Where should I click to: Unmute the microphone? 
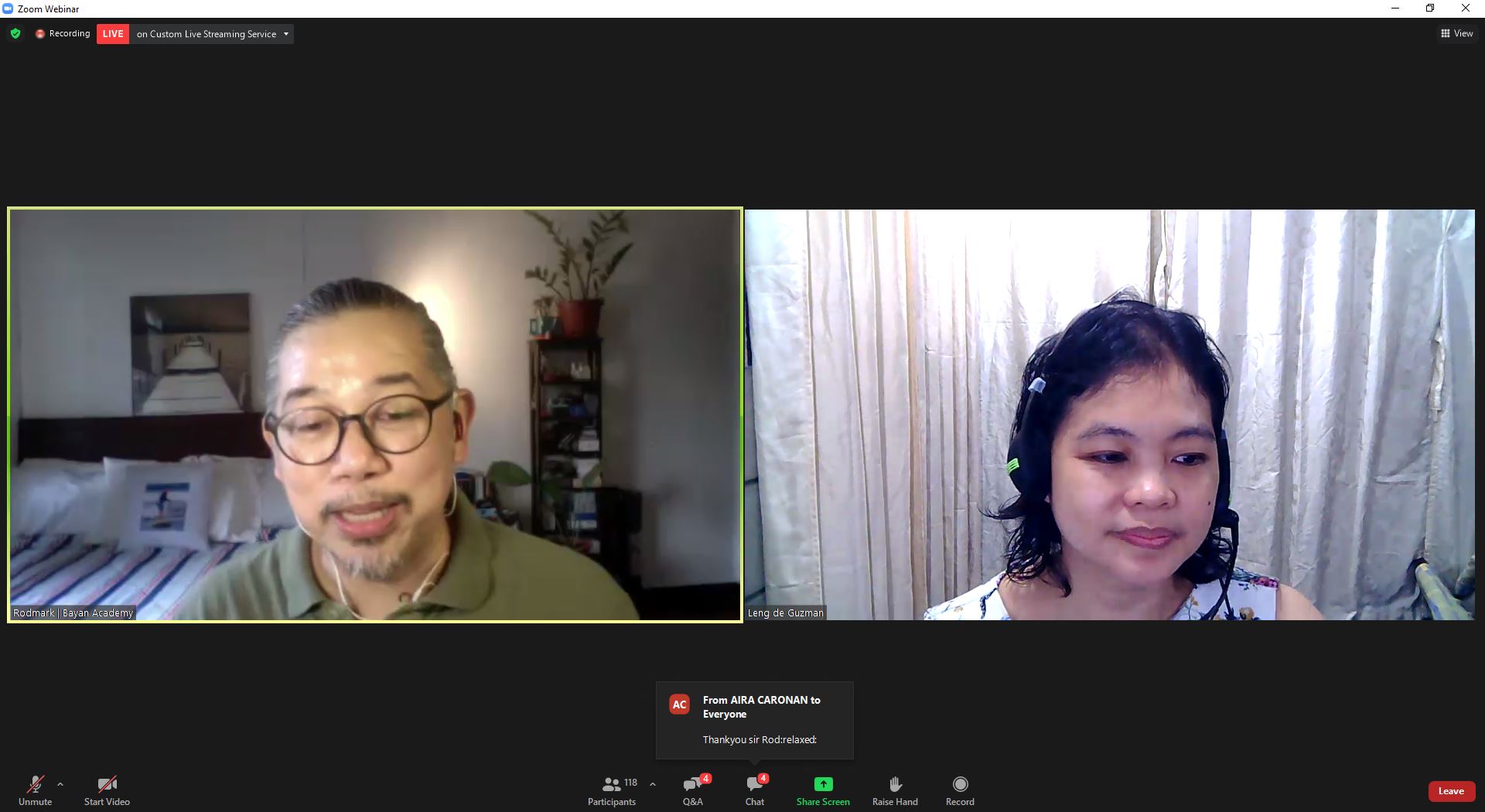[36, 790]
